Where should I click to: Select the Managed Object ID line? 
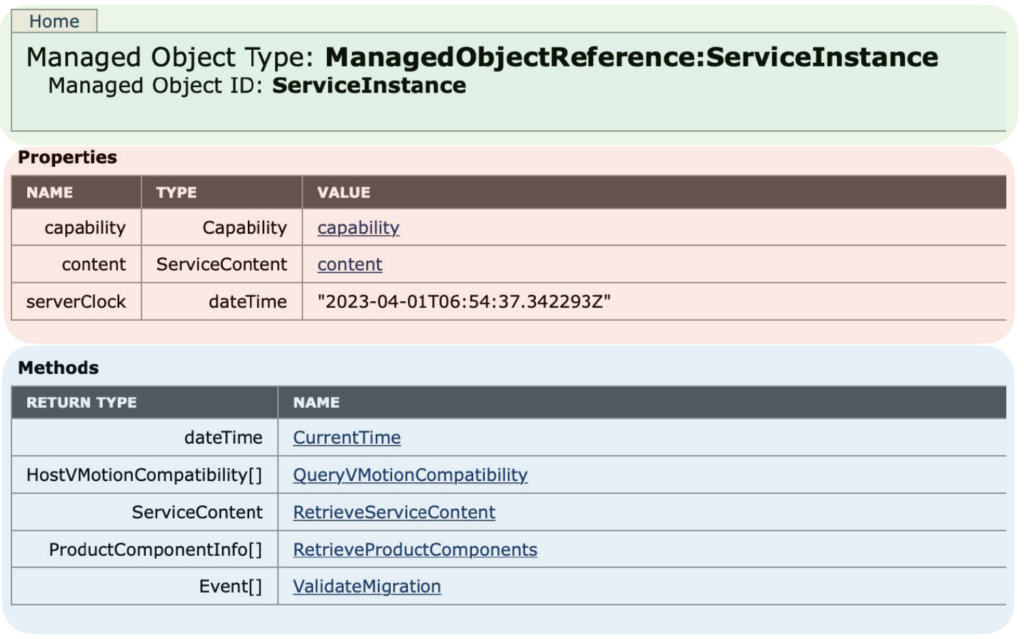click(x=257, y=86)
